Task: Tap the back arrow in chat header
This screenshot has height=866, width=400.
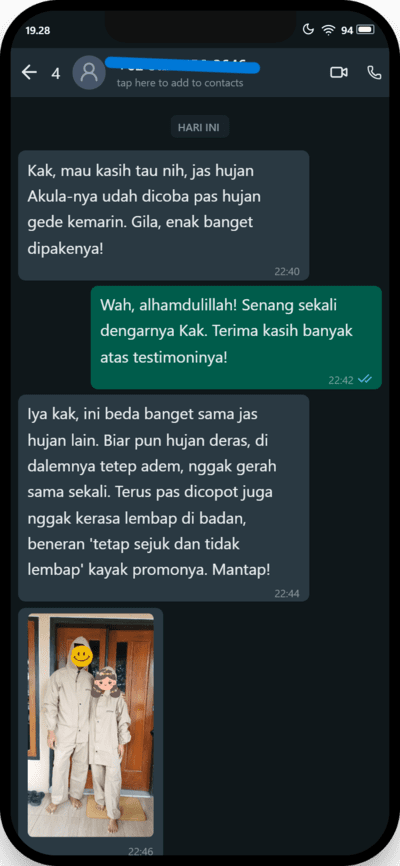Action: 29,72
